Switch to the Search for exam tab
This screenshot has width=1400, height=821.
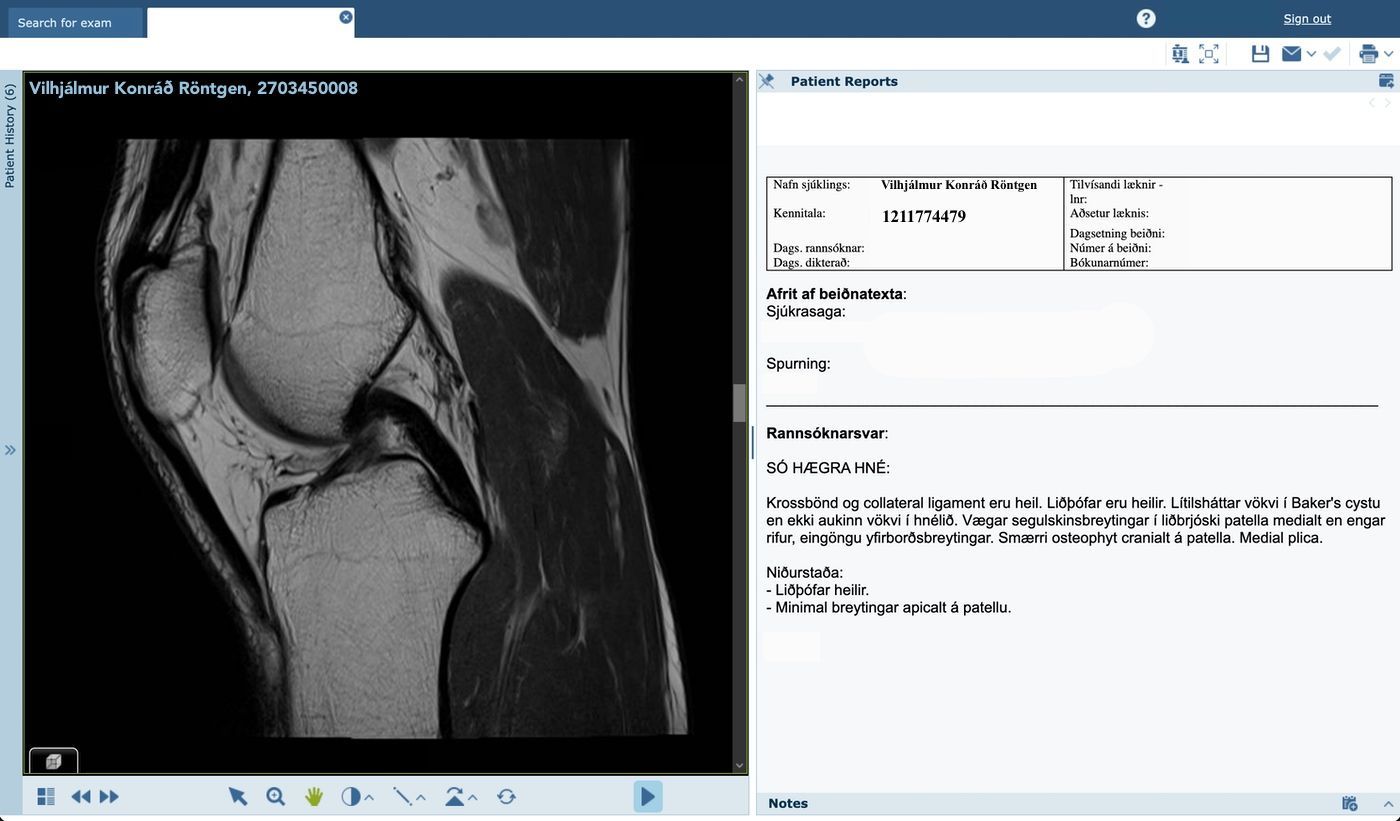click(x=65, y=22)
